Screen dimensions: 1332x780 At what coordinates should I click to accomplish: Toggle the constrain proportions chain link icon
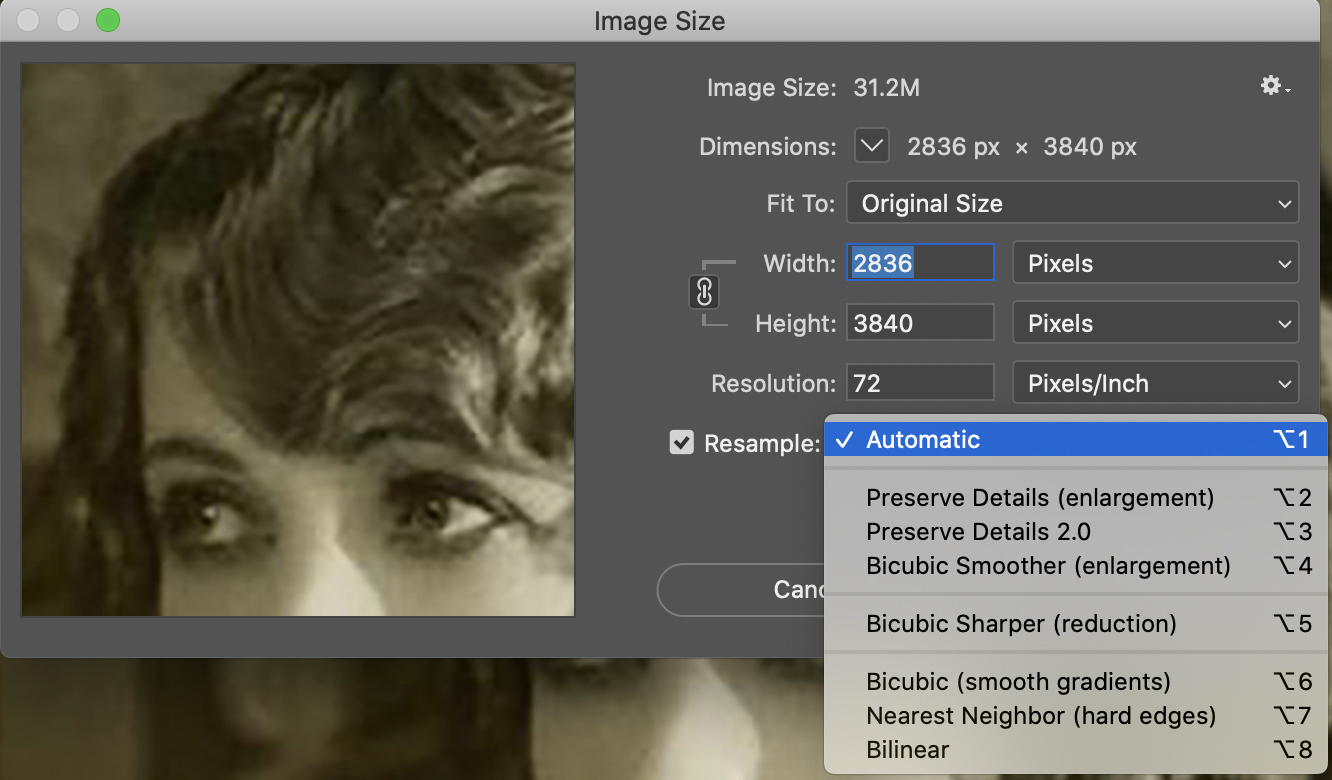point(704,293)
